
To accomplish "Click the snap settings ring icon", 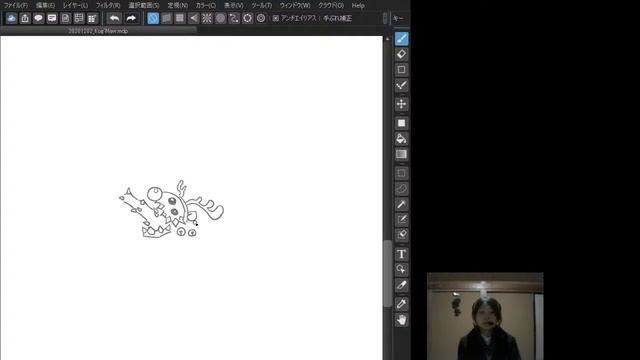I will (x=247, y=18).
